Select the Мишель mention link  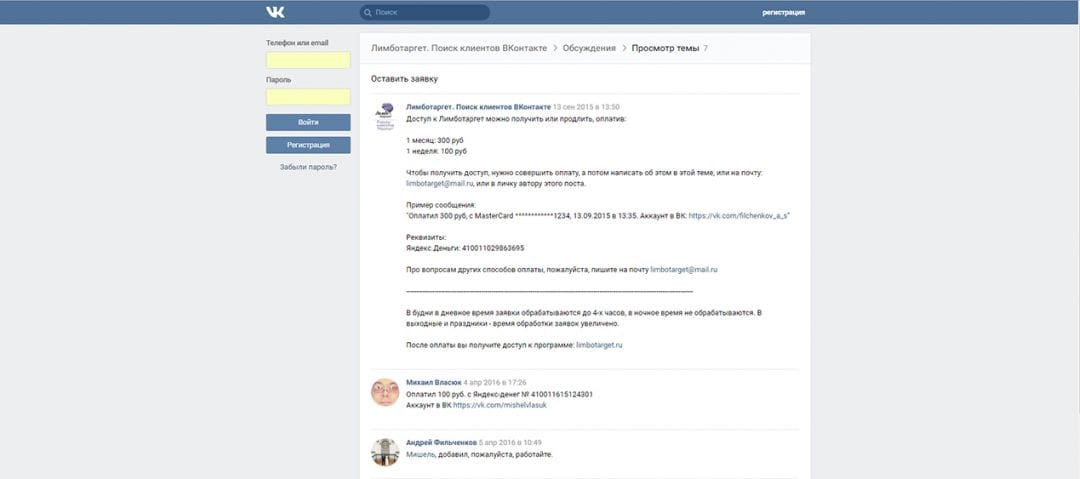point(420,455)
